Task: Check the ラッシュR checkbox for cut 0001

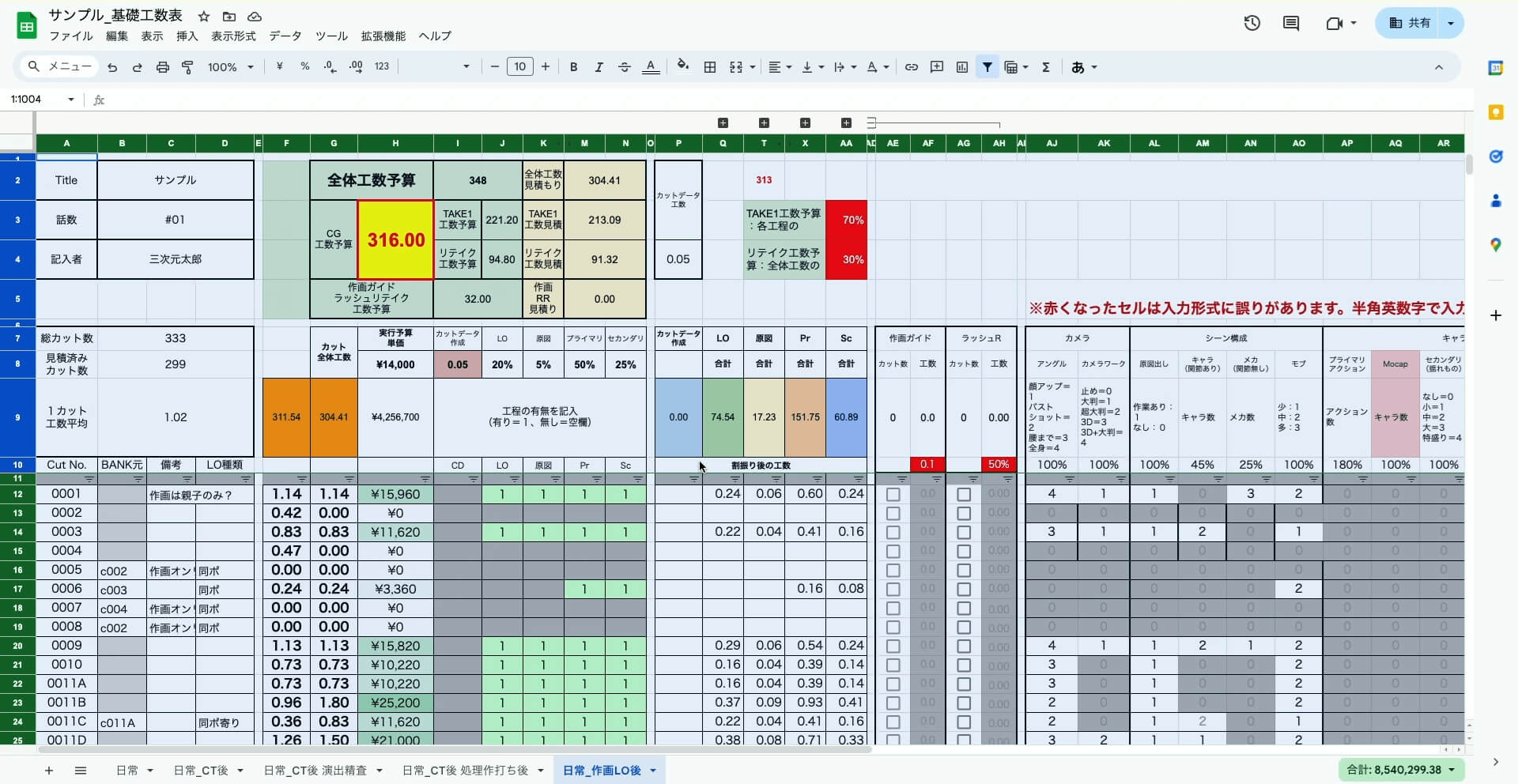Action: [x=964, y=494]
